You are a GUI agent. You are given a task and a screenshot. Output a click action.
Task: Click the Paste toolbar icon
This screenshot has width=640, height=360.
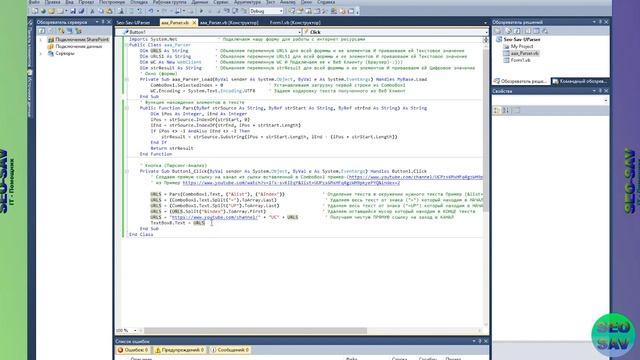click(109, 11)
